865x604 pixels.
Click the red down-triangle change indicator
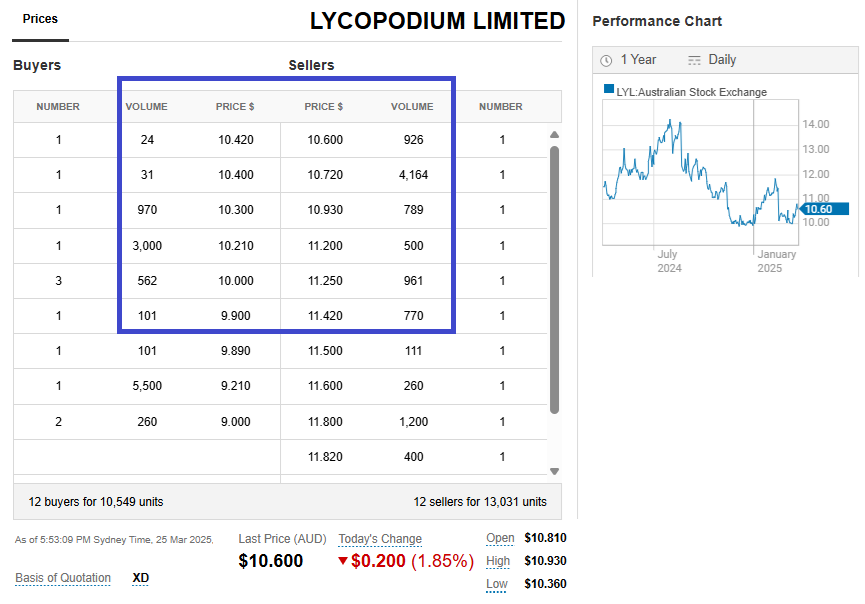click(x=343, y=561)
